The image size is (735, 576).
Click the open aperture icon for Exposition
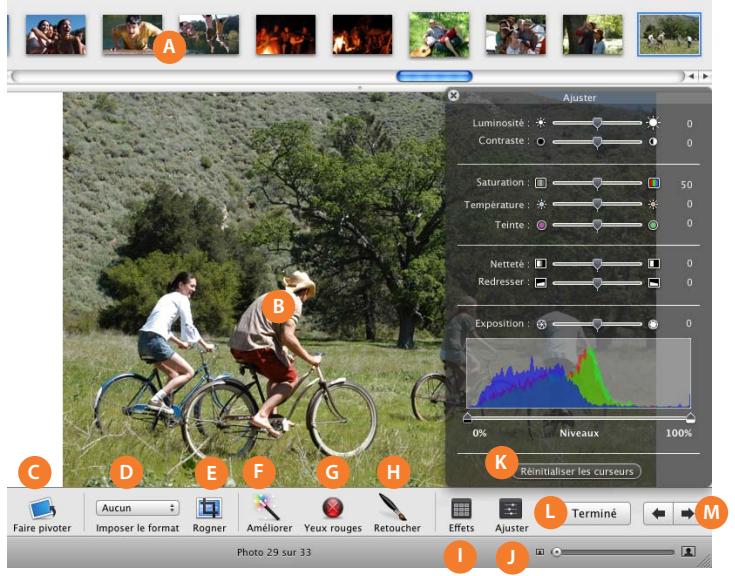pos(653,324)
